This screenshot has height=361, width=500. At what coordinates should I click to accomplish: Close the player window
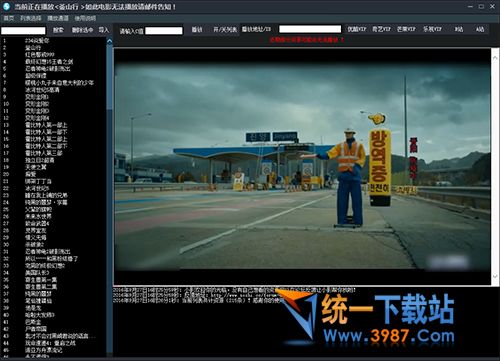(492, 6)
